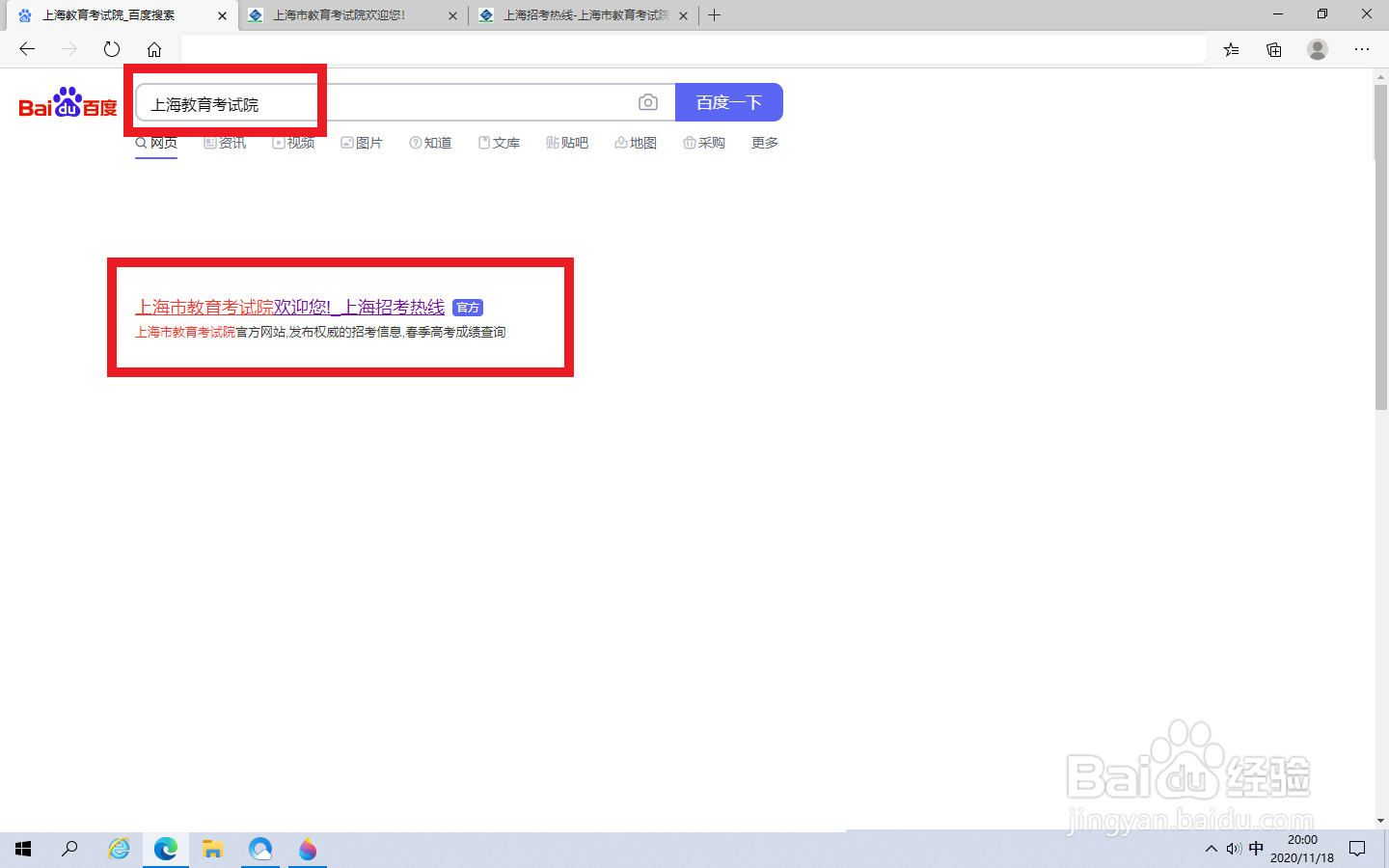Show hidden system tray icons
The height and width of the screenshot is (868, 1389).
(1212, 849)
